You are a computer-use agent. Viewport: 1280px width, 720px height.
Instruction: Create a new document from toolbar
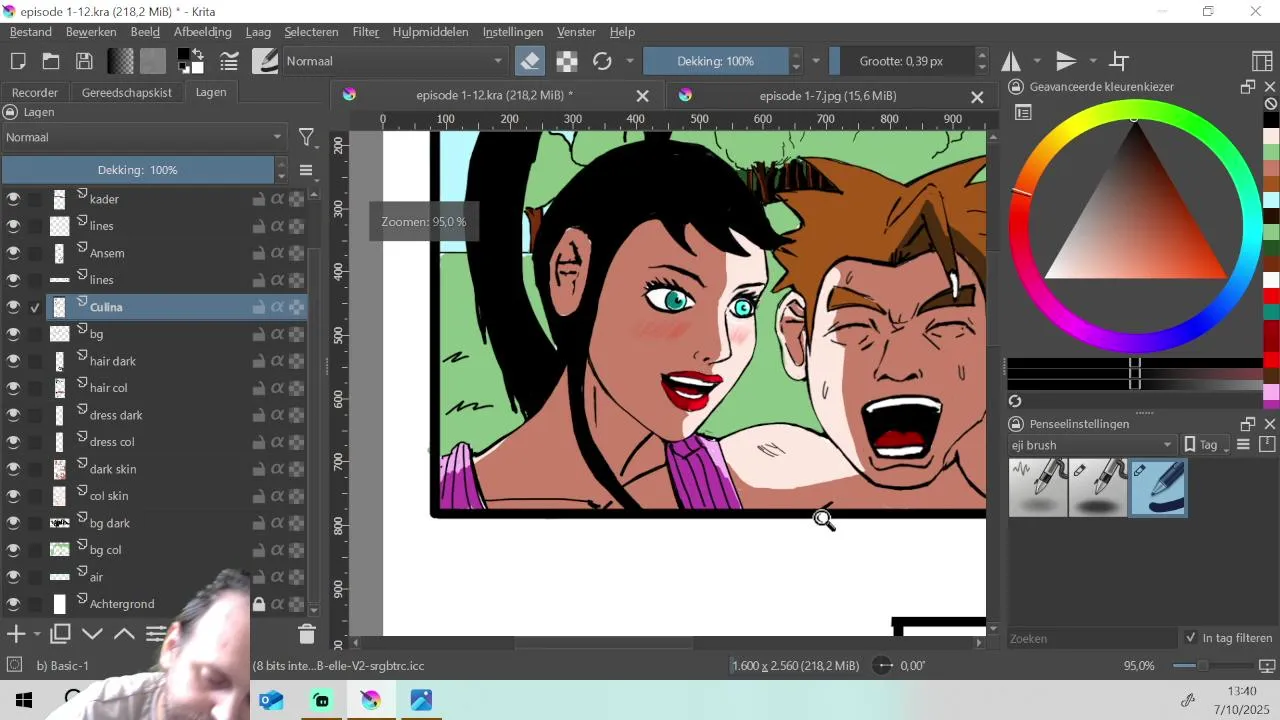coord(18,61)
